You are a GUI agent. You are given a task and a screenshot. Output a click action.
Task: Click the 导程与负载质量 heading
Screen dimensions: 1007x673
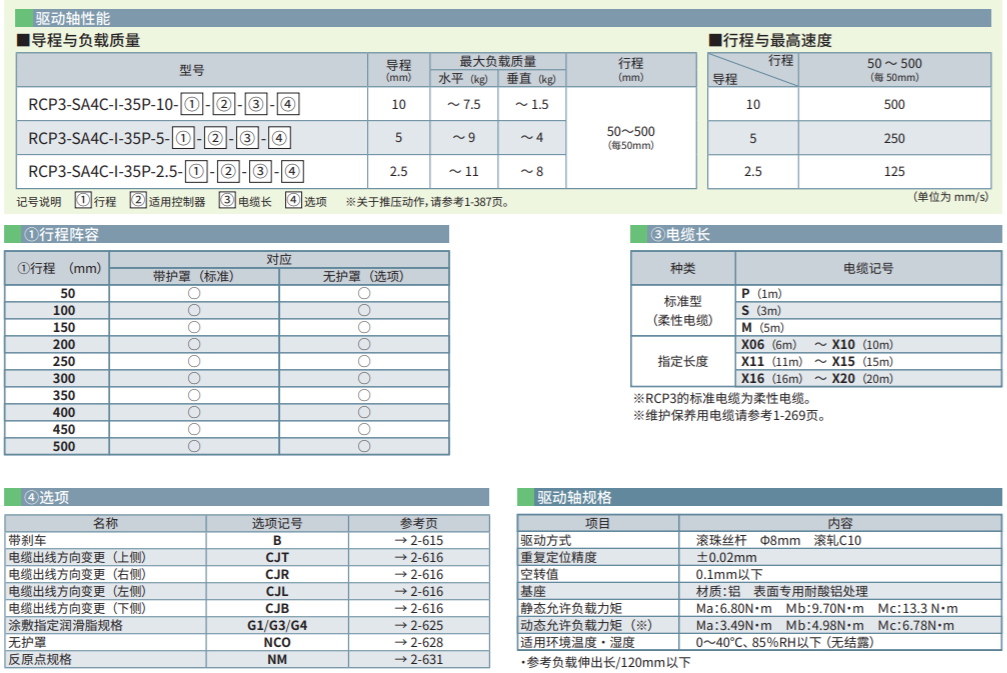(x=78, y=40)
